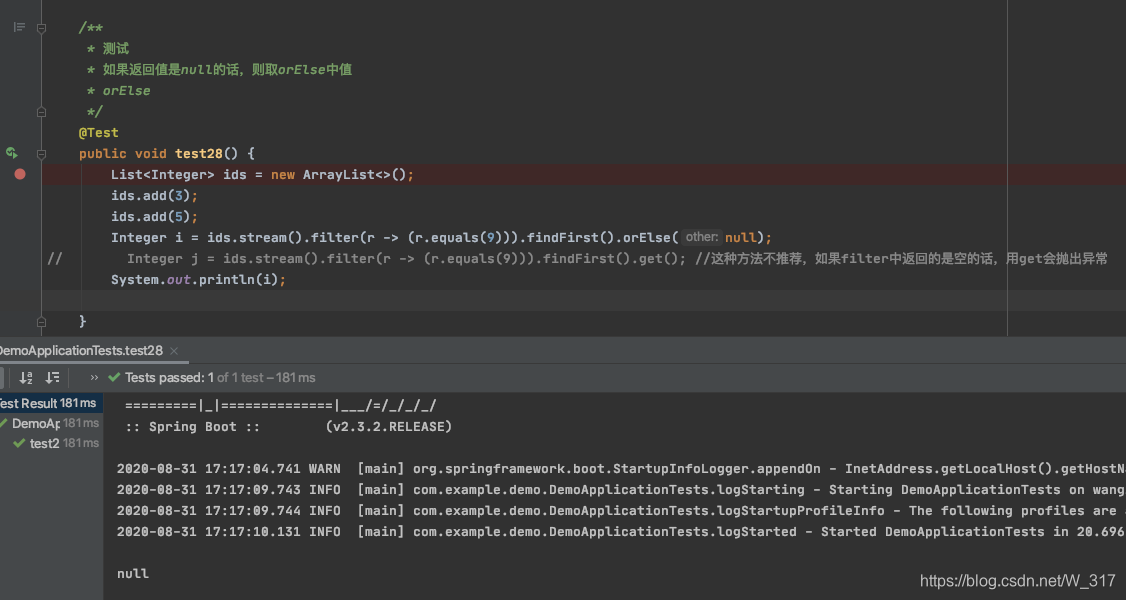Collapse the javadoc comment at its opening fold marker
The image size is (1126, 600).
pyautogui.click(x=41, y=28)
